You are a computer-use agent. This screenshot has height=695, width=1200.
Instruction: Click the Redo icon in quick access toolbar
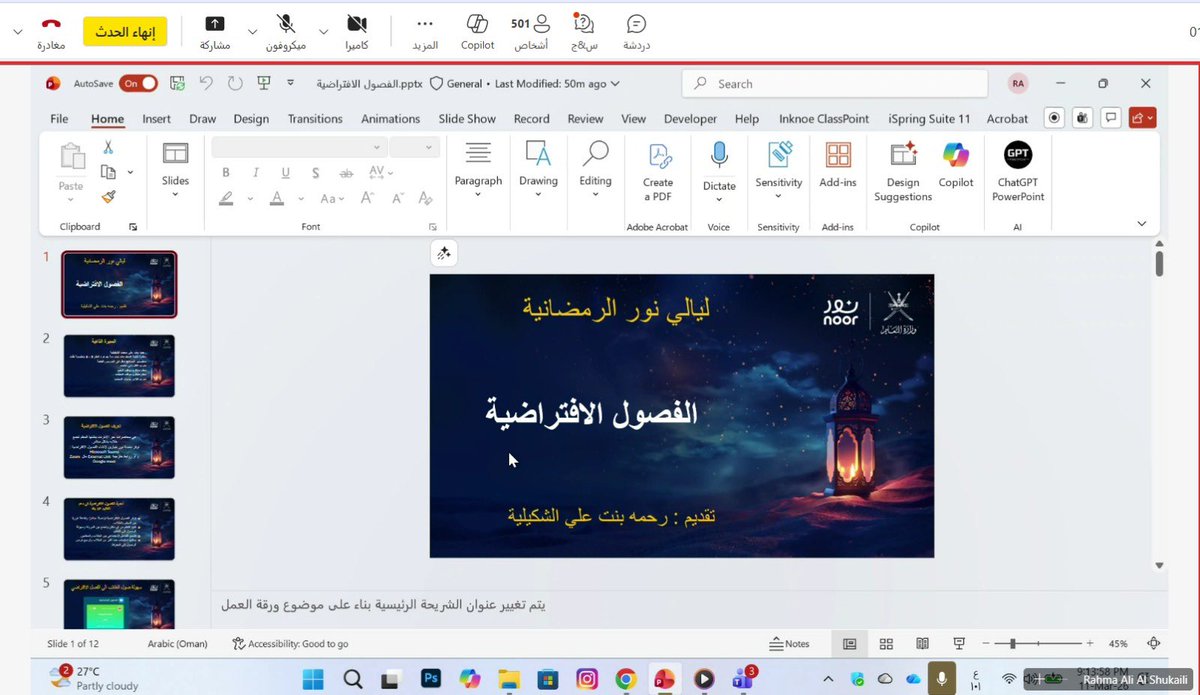[x=235, y=84]
